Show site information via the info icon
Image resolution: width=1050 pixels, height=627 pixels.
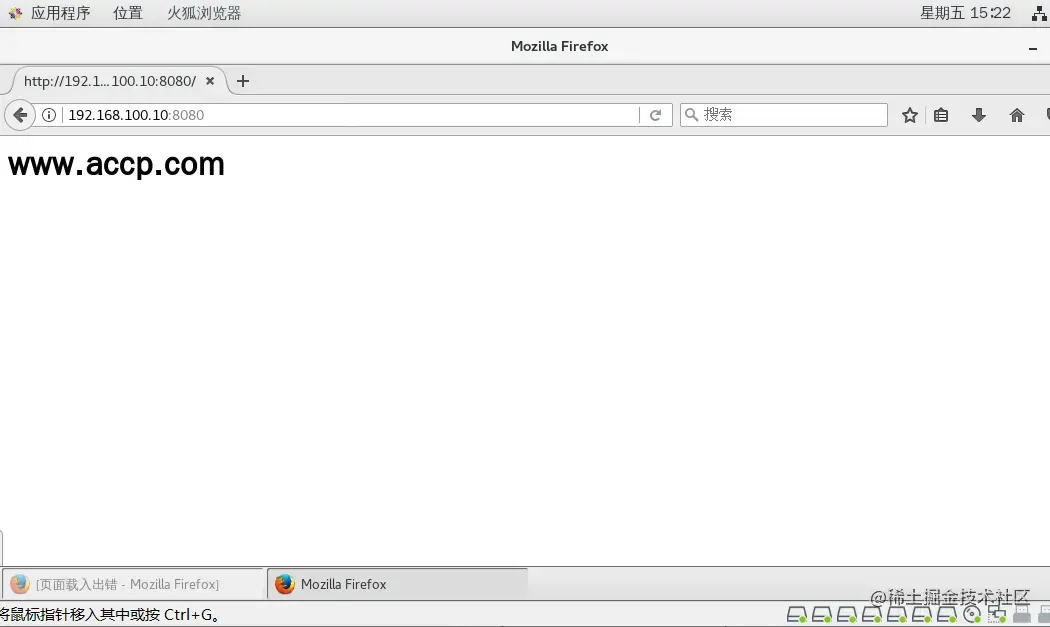[49, 115]
